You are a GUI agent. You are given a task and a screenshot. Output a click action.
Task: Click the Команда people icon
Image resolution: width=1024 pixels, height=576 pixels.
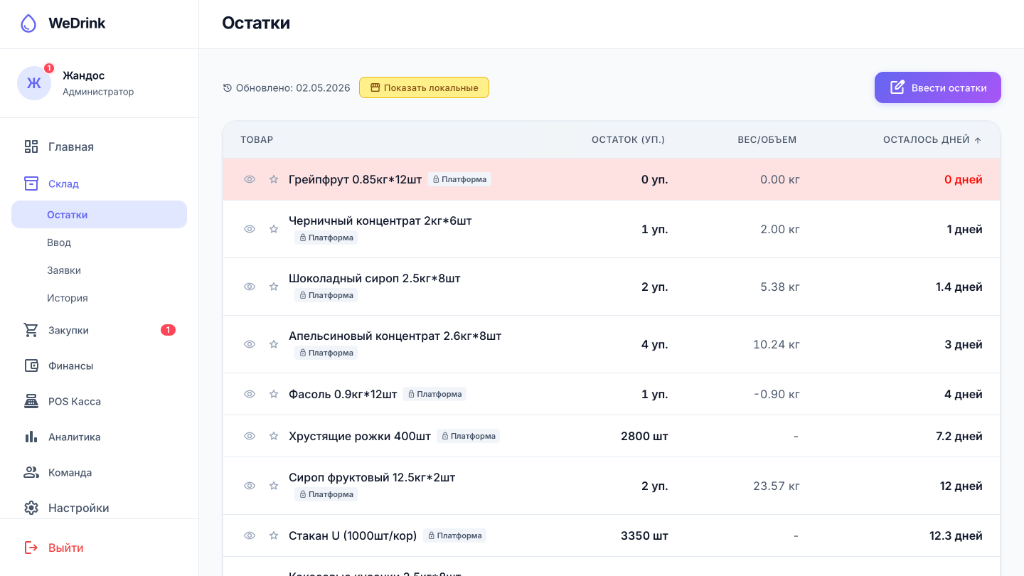point(31,473)
